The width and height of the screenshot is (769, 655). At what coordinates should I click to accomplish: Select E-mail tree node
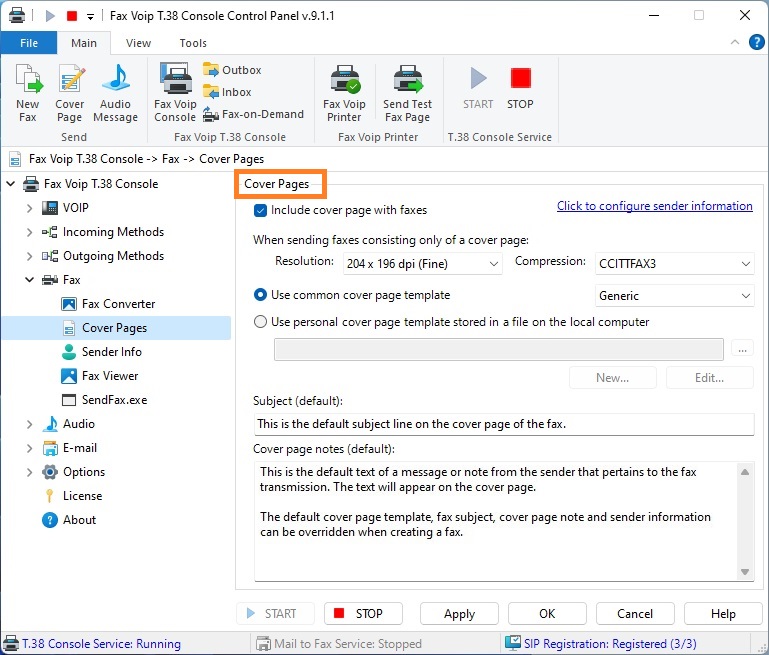click(x=80, y=448)
